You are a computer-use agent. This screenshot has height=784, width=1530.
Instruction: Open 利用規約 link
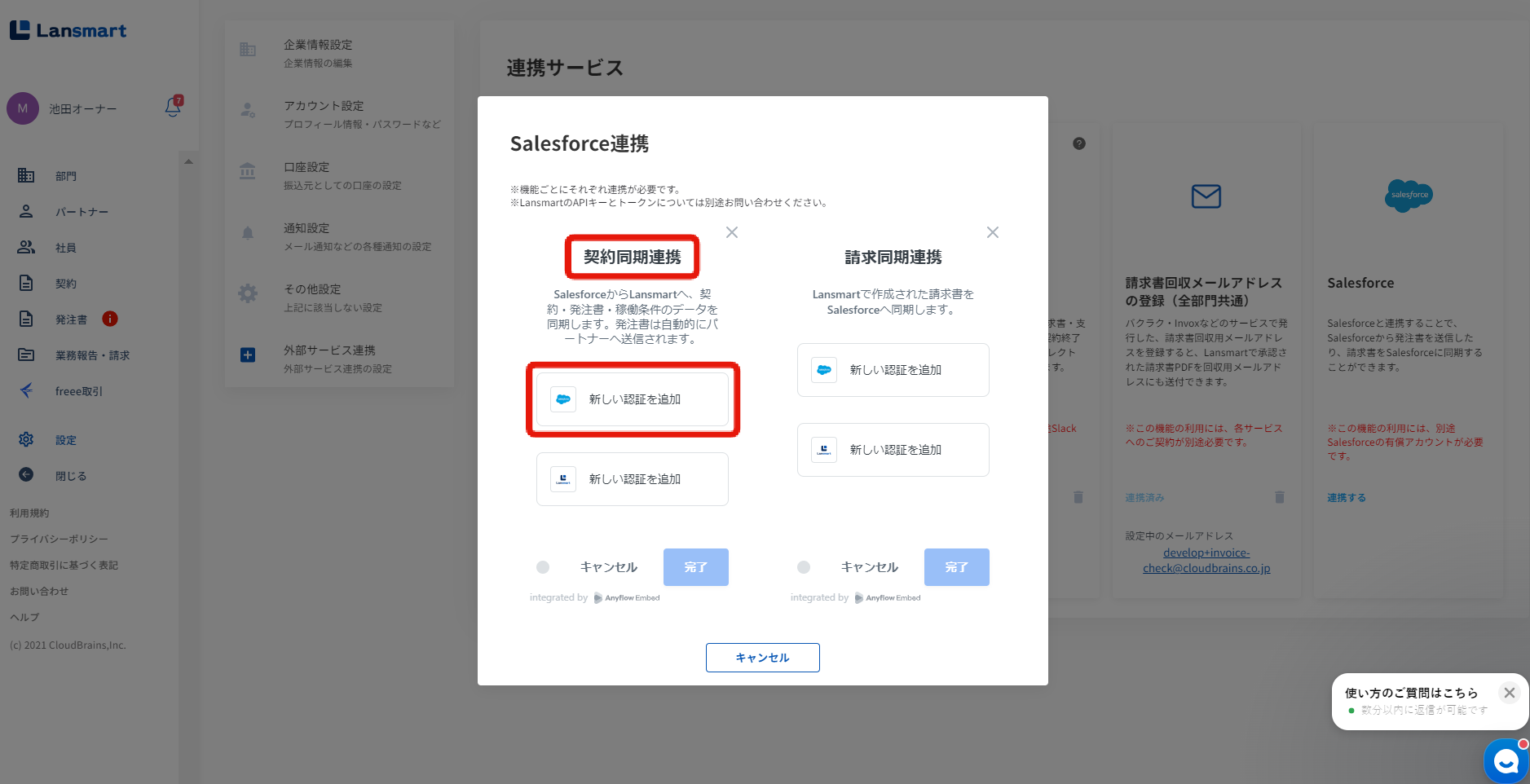29,513
